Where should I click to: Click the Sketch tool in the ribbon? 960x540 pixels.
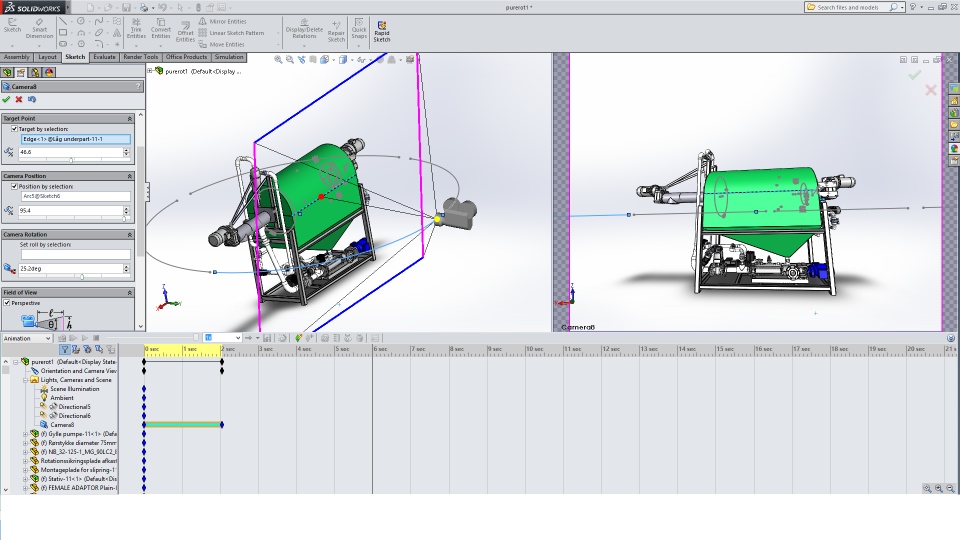(x=12, y=25)
